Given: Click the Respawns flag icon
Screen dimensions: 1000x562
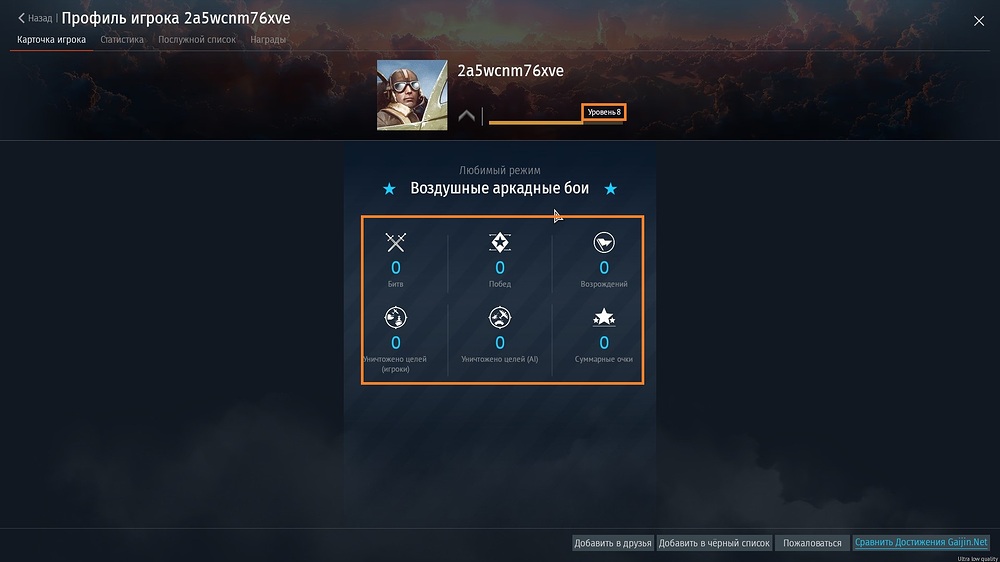Looking at the screenshot, I should point(604,242).
